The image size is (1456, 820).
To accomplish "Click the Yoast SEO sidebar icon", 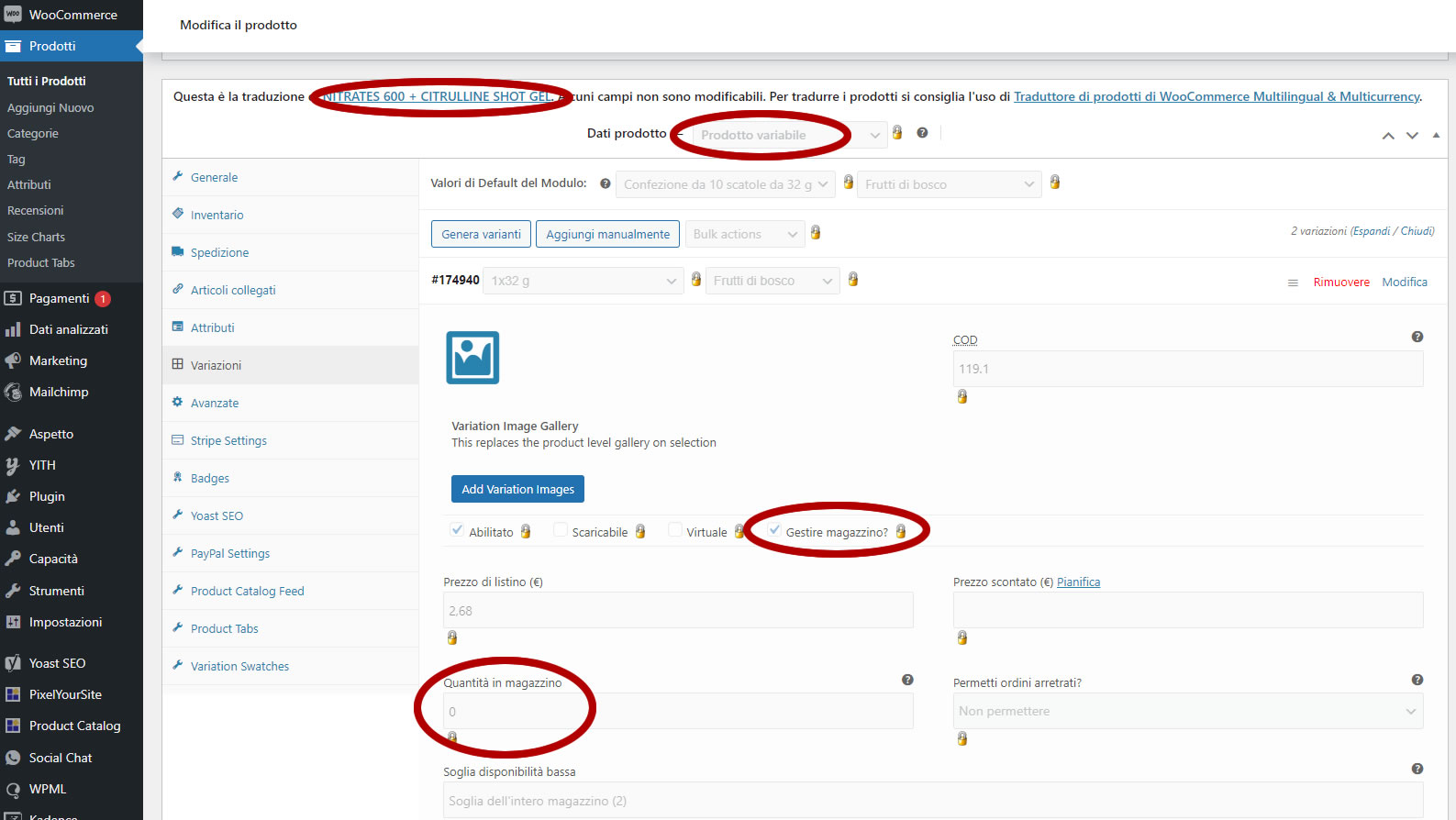I will point(13,663).
